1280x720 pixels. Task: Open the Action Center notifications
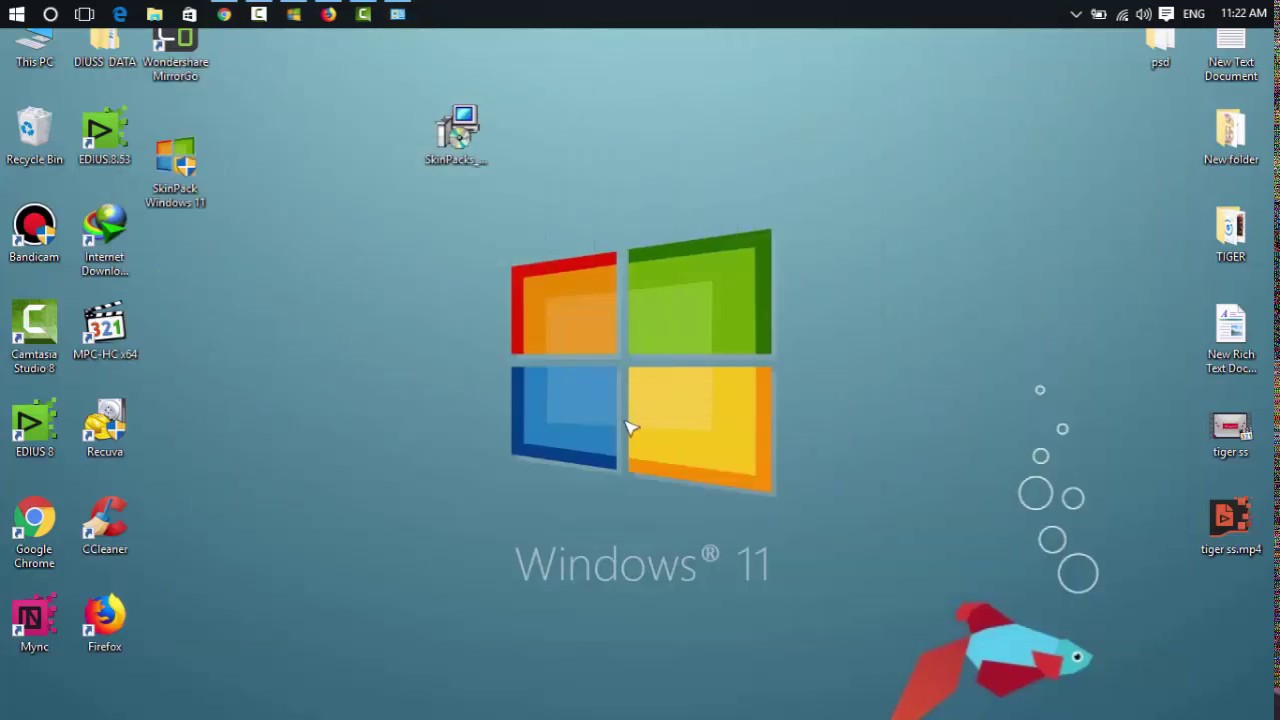(1166, 14)
